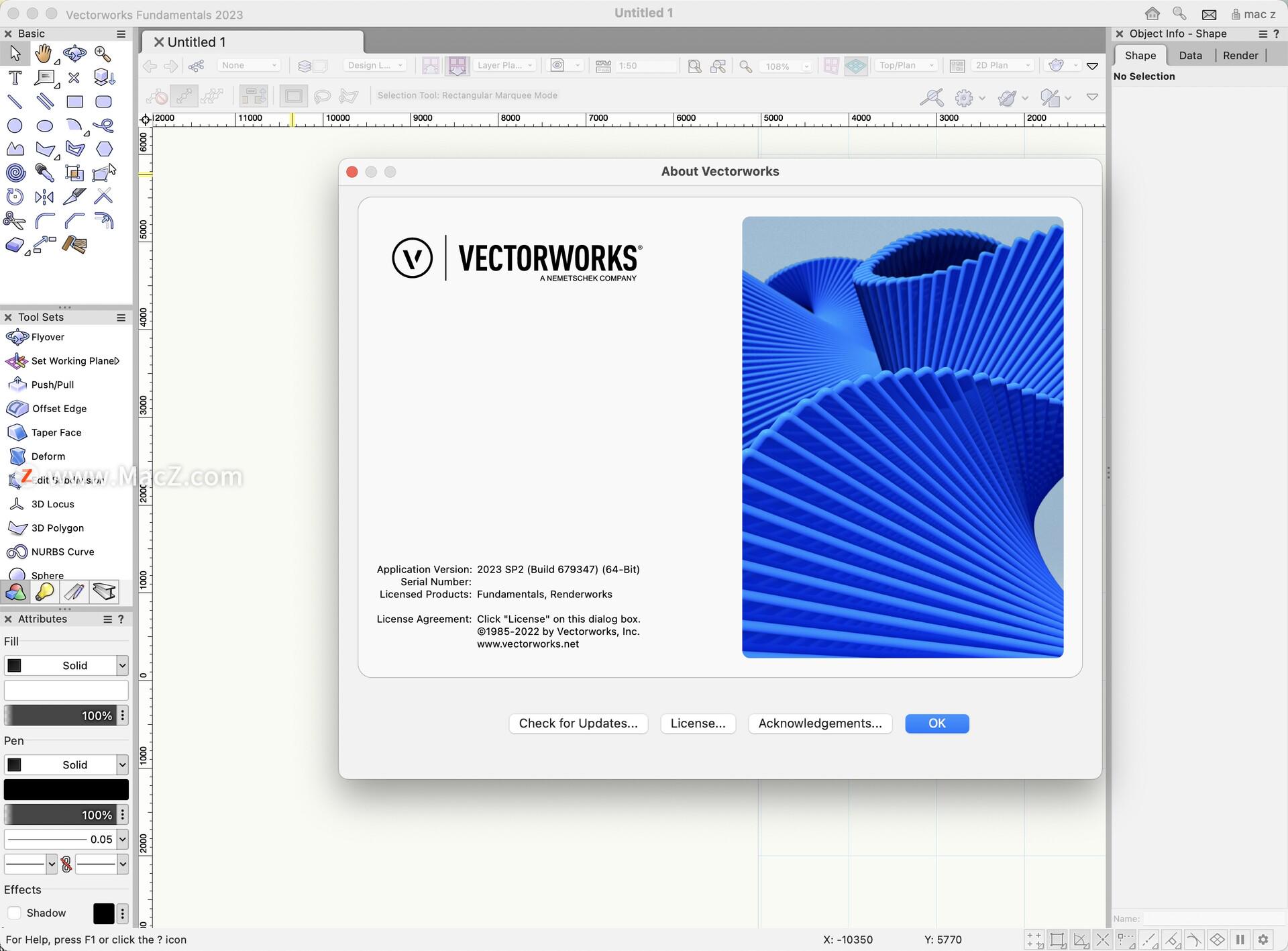Click OK to close the About dialog

(x=936, y=723)
